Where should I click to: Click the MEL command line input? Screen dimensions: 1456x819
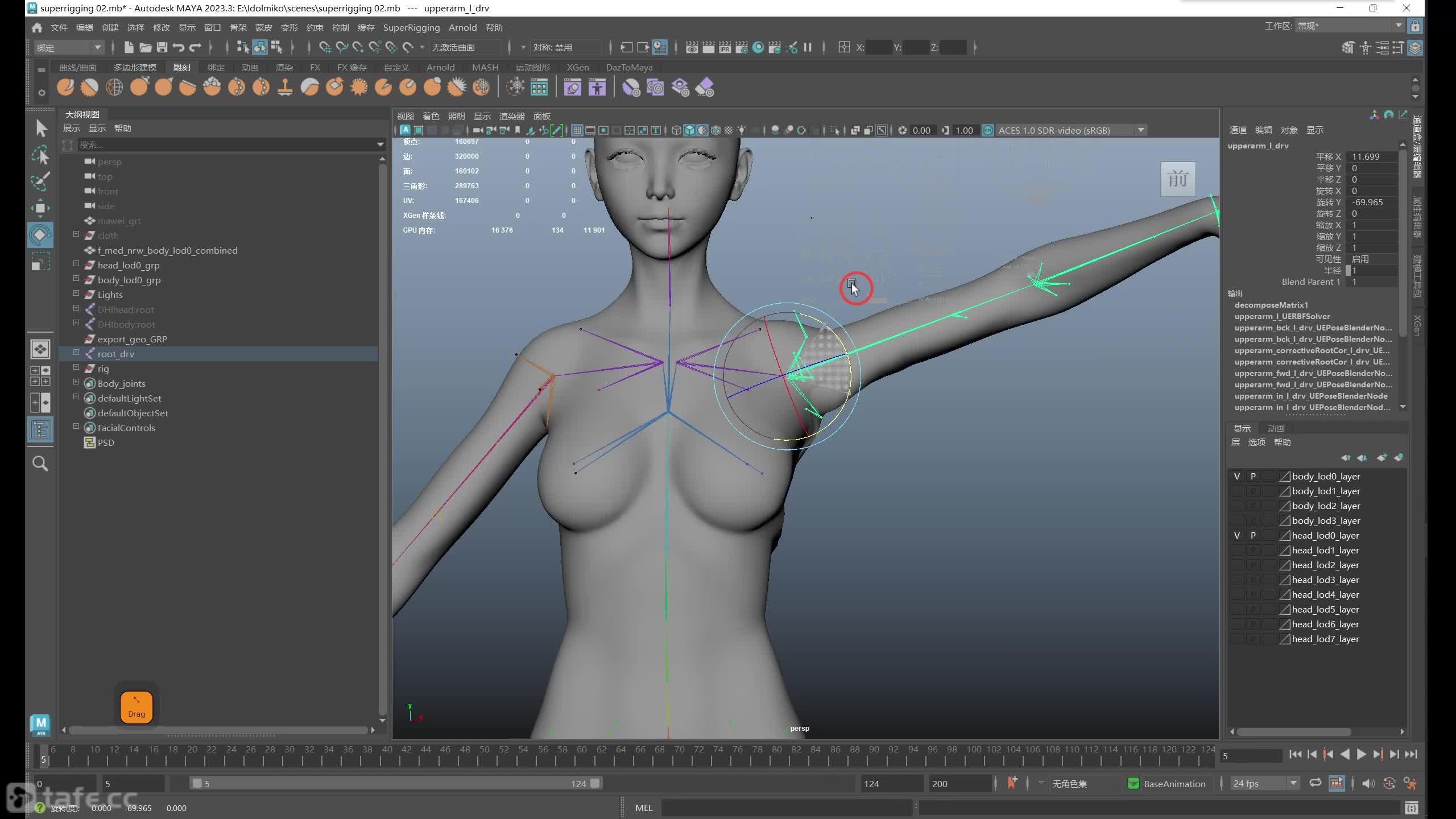pos(787,808)
